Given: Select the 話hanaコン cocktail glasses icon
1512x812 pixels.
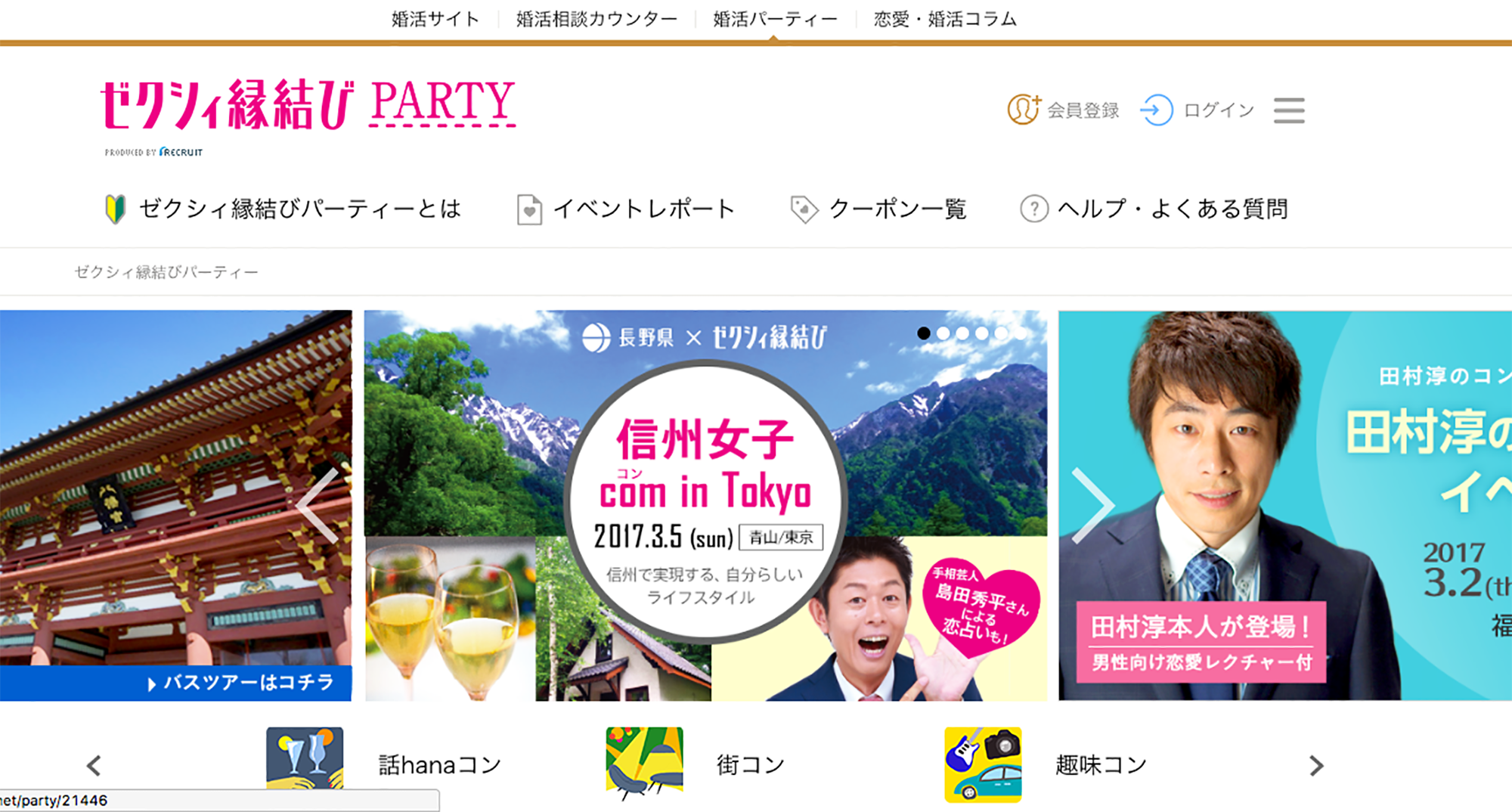Looking at the screenshot, I should (305, 758).
